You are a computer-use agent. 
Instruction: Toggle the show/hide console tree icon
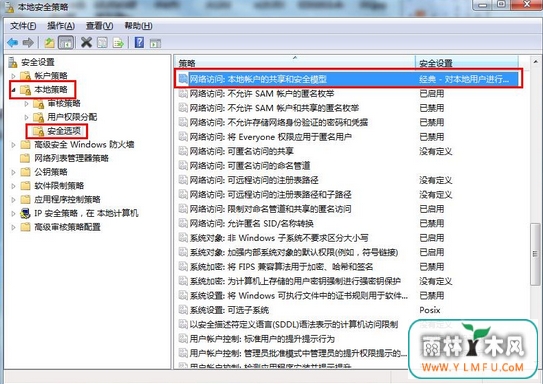click(x=66, y=43)
